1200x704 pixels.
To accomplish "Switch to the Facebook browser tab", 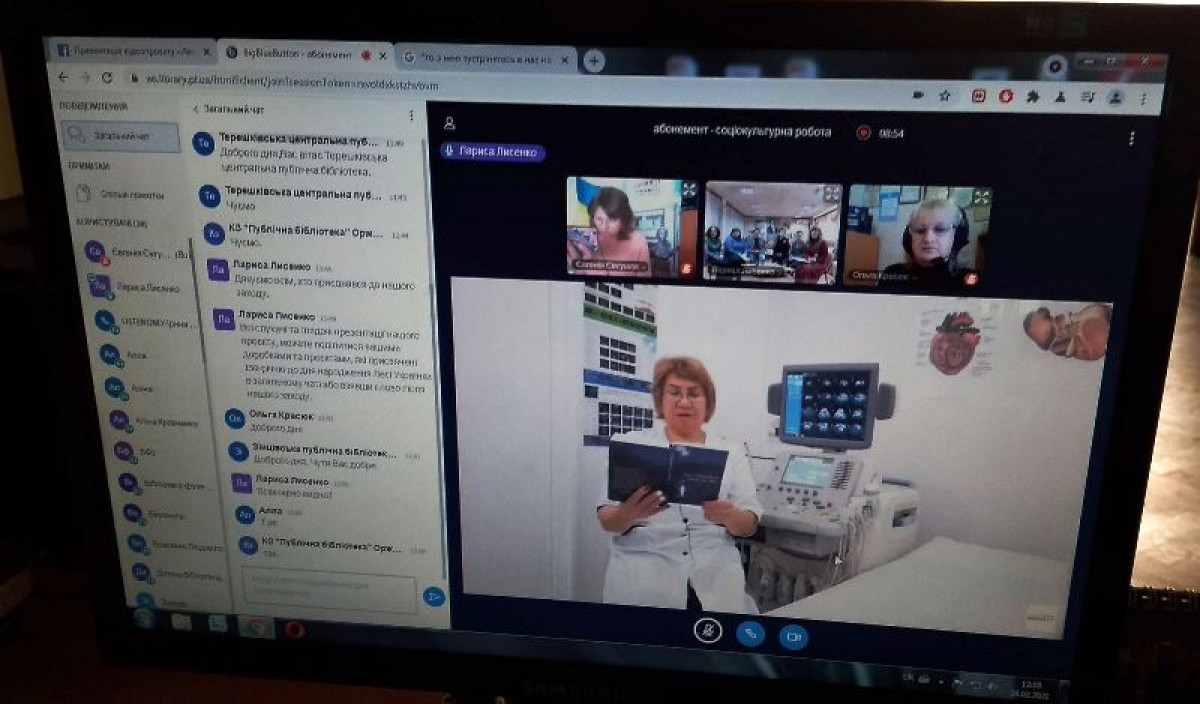I will [132, 50].
